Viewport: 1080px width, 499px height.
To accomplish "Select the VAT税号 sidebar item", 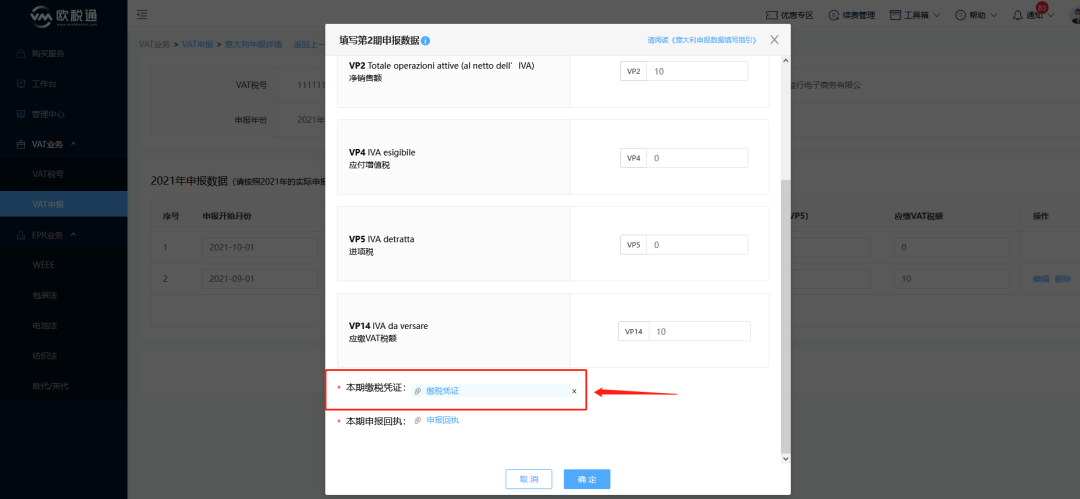I will pos(48,174).
